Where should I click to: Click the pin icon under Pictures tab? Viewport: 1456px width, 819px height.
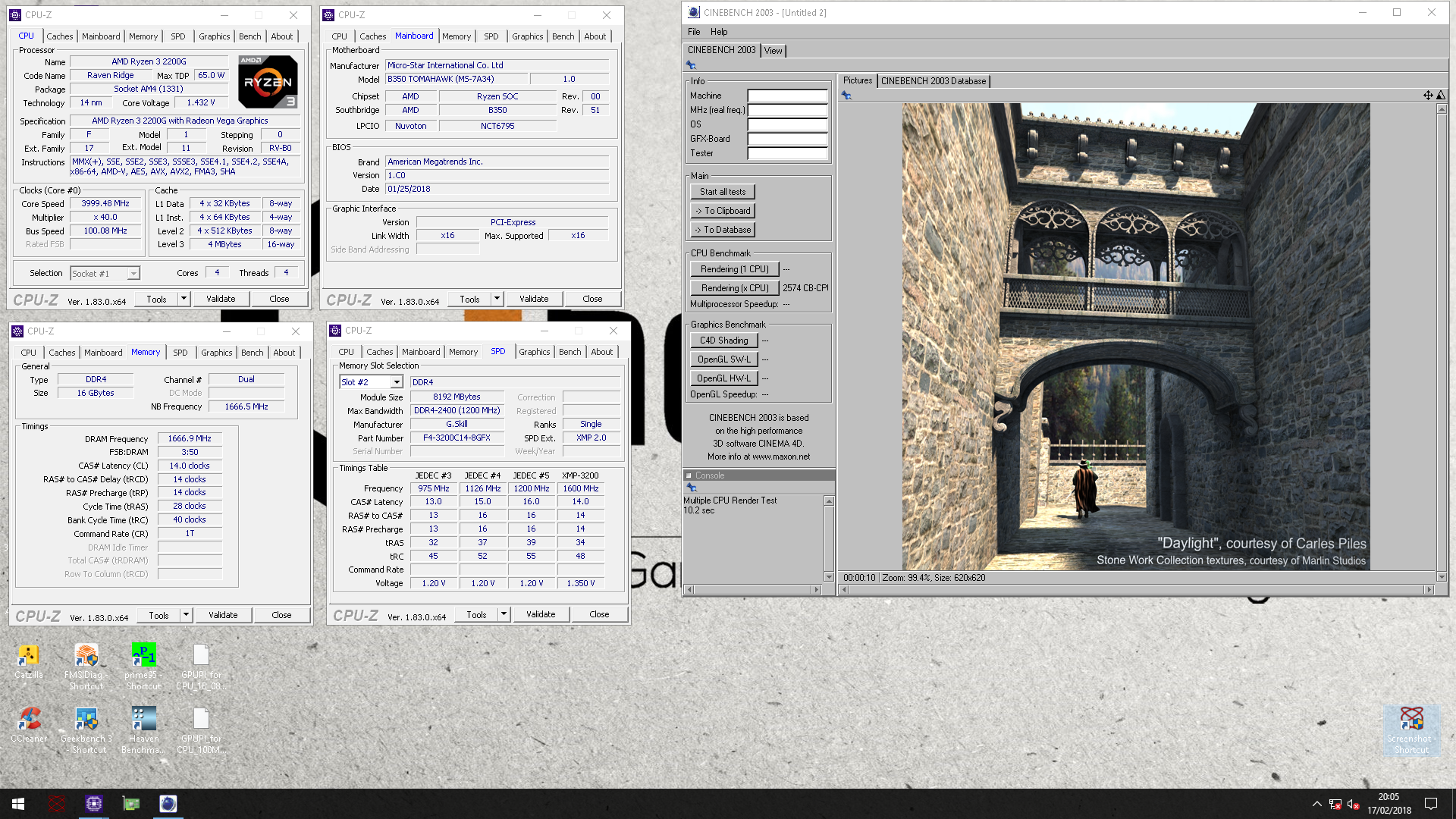[846, 96]
